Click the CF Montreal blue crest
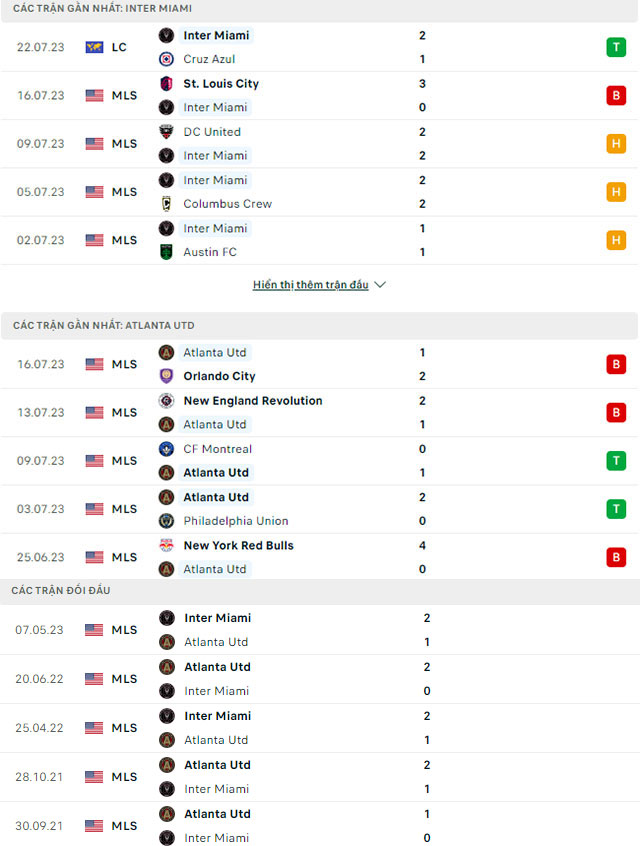Viewport: 640px width, 846px height. [166, 449]
